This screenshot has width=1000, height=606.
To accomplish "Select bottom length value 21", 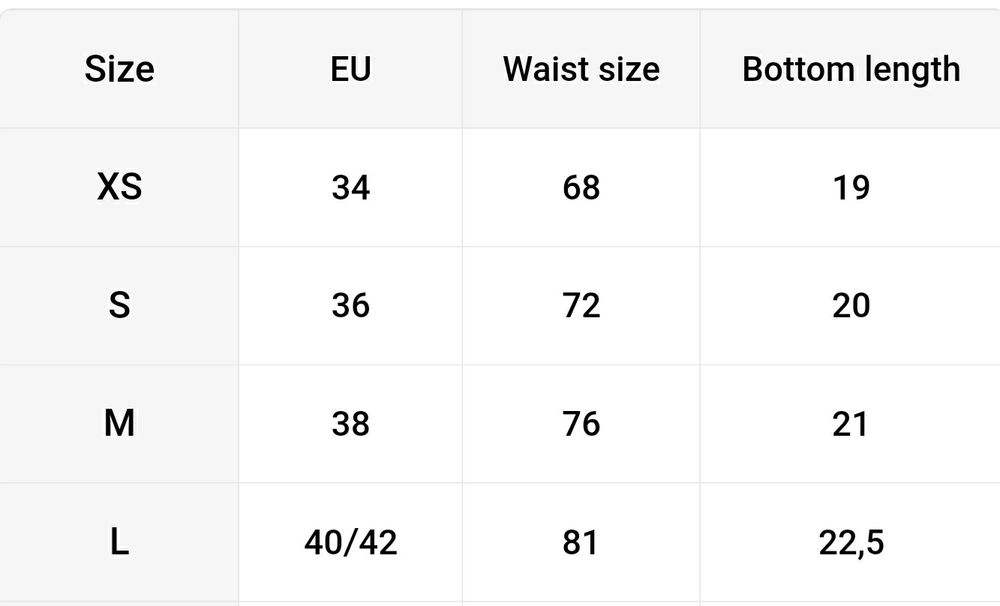I will (x=851, y=424).
